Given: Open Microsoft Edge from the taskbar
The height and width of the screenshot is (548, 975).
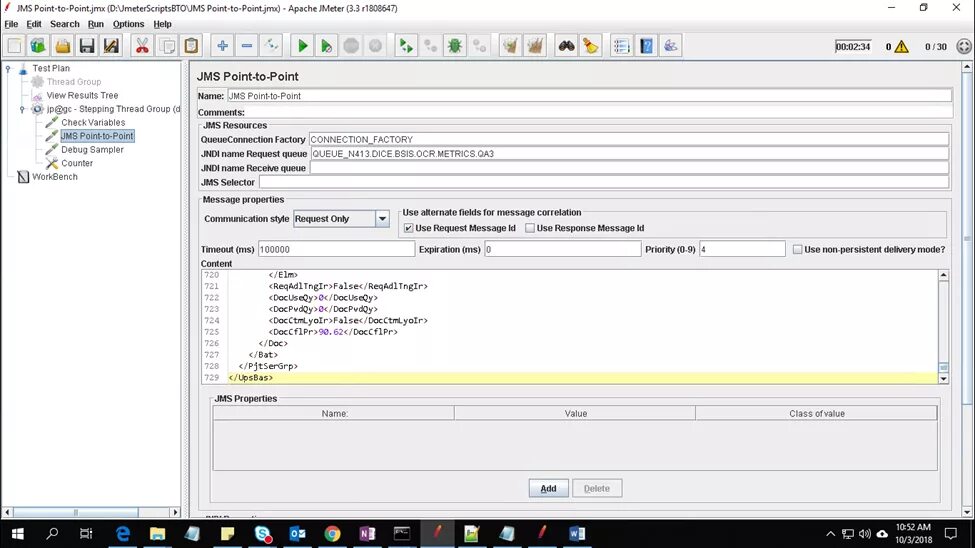Looking at the screenshot, I should point(123,534).
